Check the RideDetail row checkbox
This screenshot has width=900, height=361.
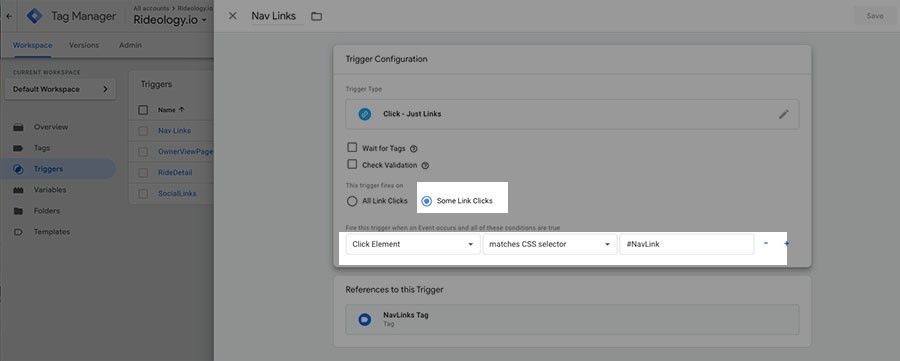(143, 173)
